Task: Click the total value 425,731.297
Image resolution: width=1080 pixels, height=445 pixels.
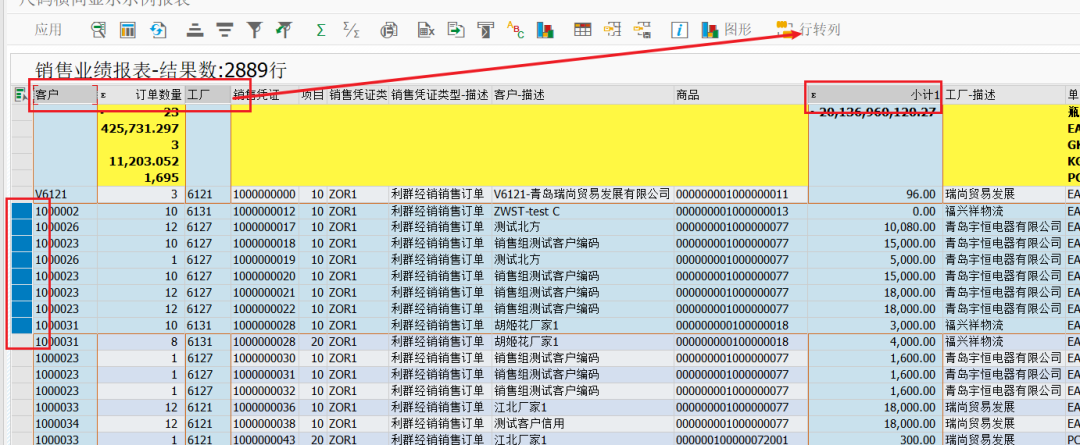Action: (140, 129)
